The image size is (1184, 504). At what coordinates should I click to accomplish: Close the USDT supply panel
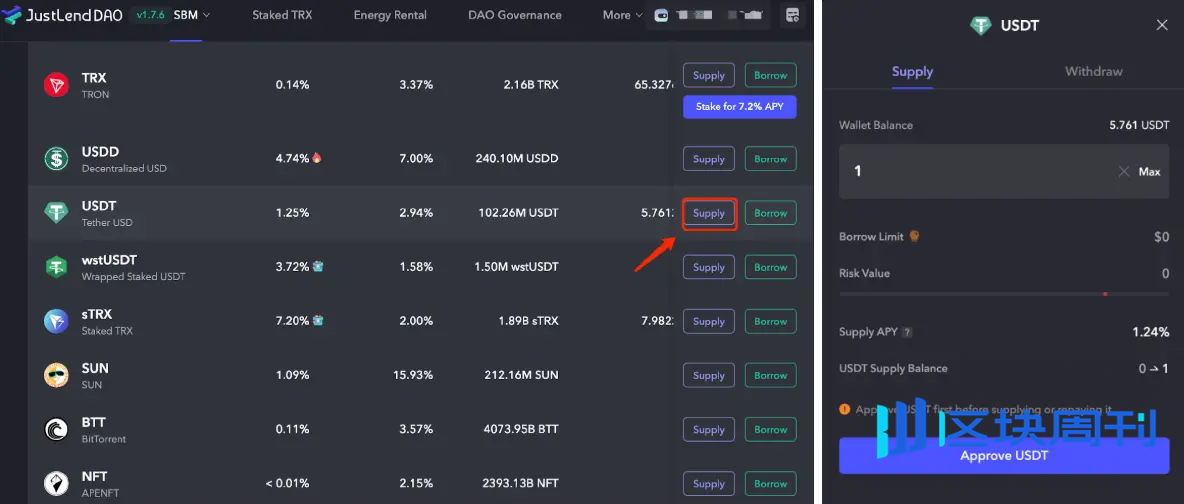[x=1162, y=25]
